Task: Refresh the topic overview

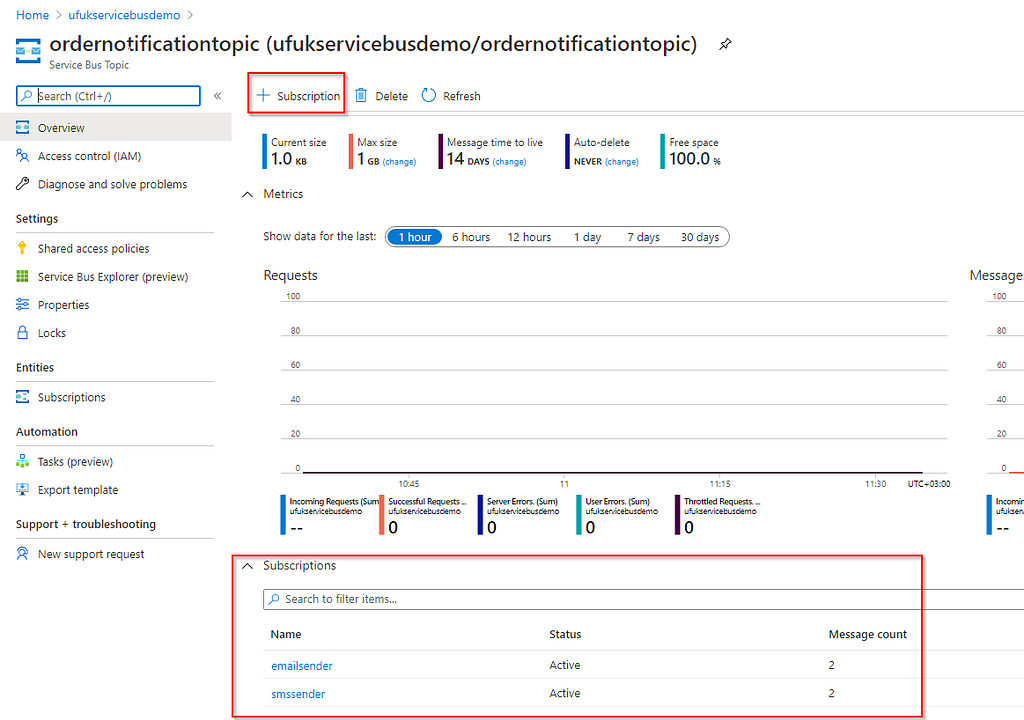Action: [451, 95]
